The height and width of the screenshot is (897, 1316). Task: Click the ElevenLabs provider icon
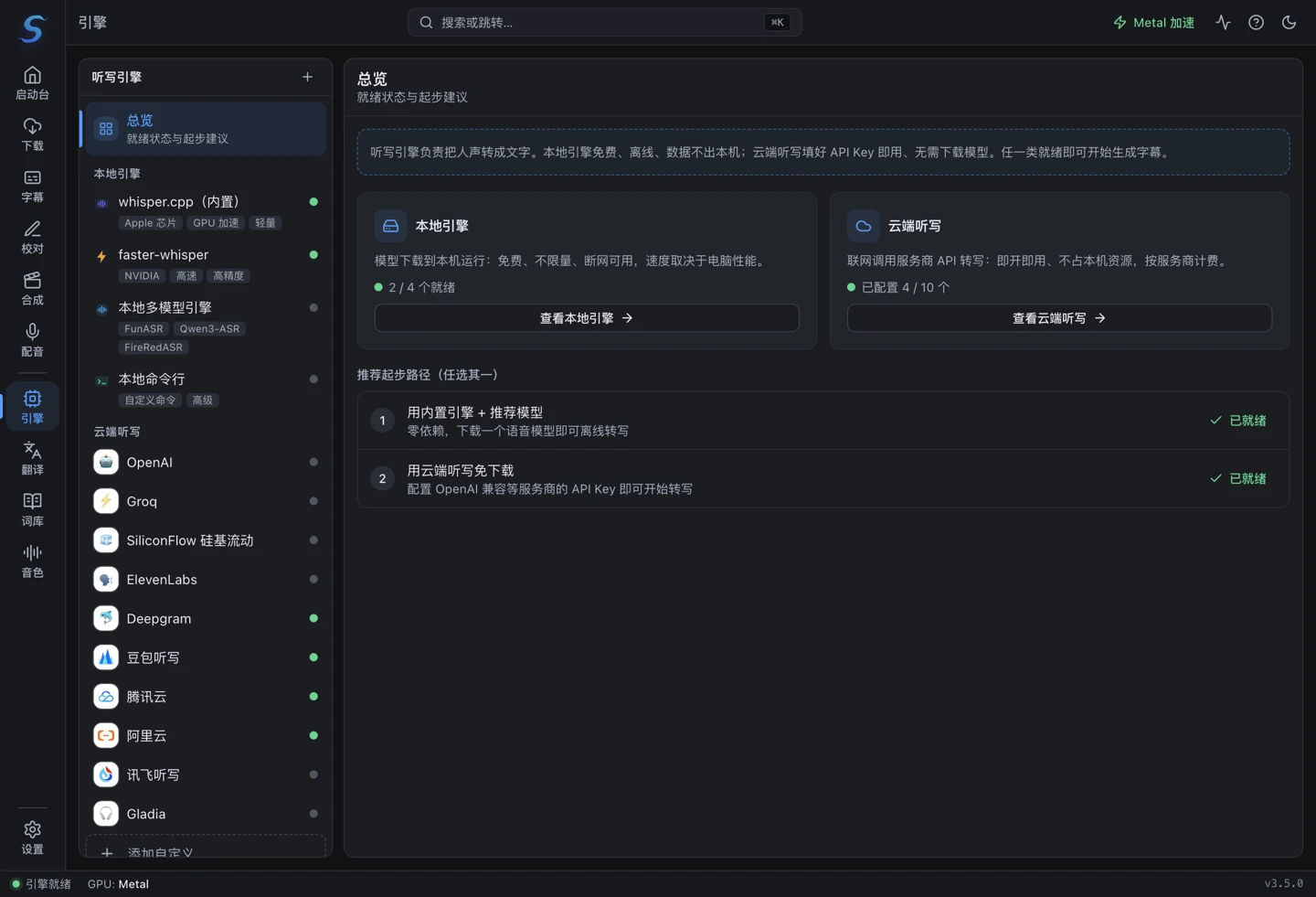click(x=106, y=579)
